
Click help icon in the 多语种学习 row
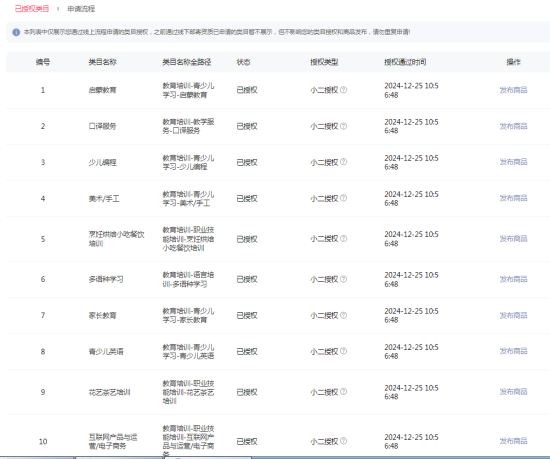click(x=344, y=279)
